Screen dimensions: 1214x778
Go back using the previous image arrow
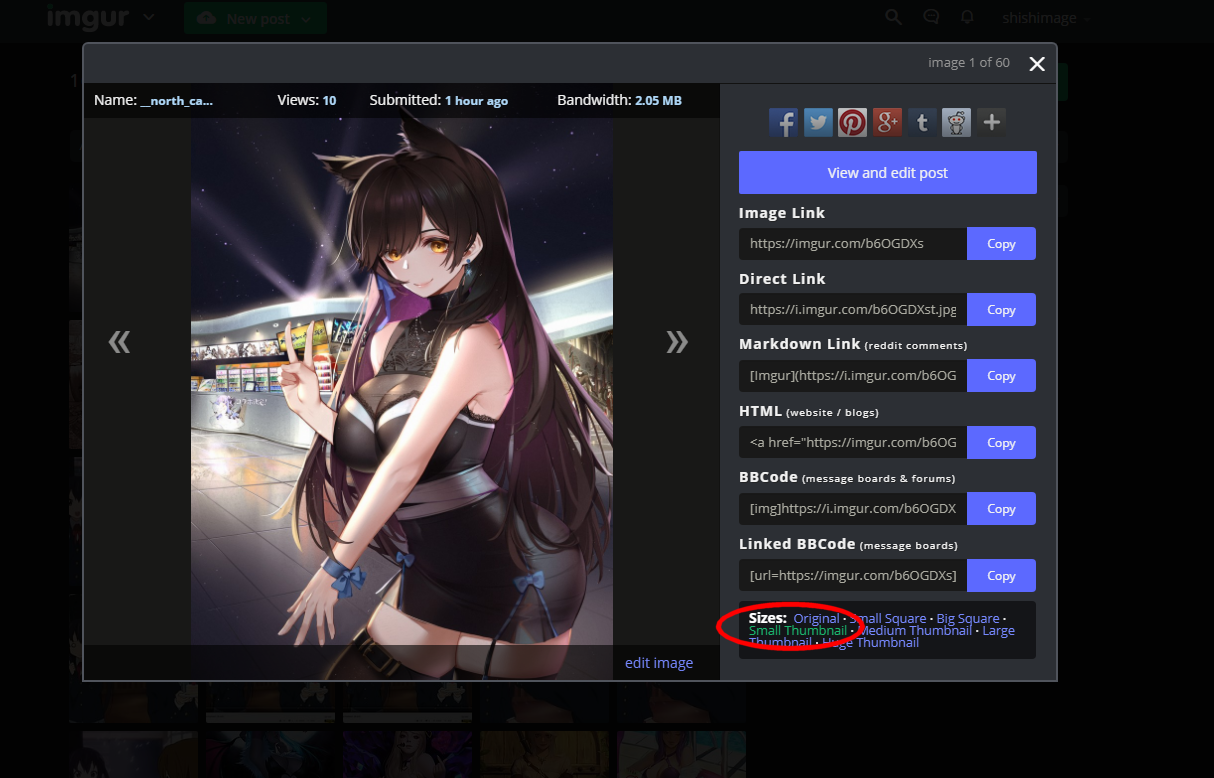pos(119,342)
